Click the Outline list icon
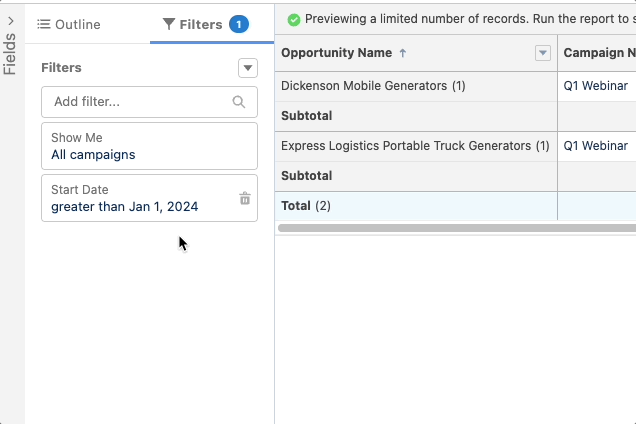This screenshot has height=424, width=636. [x=44, y=24]
